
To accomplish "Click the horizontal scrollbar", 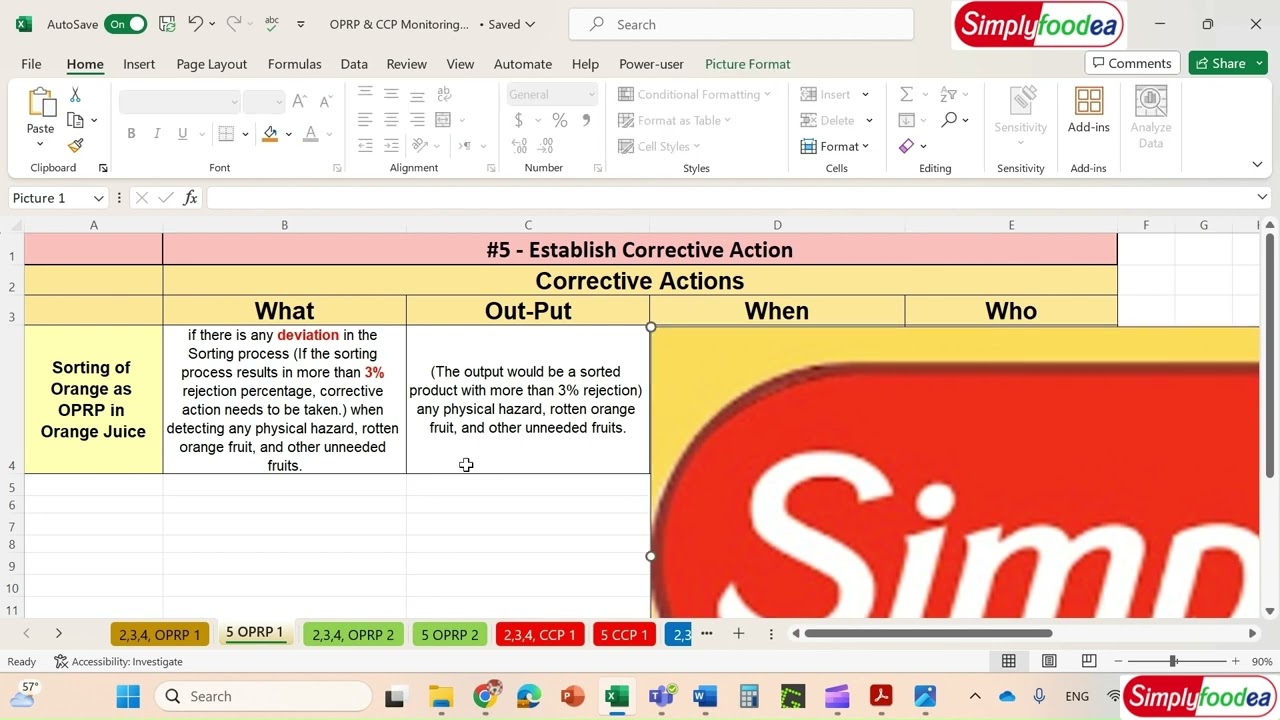I will 928,633.
